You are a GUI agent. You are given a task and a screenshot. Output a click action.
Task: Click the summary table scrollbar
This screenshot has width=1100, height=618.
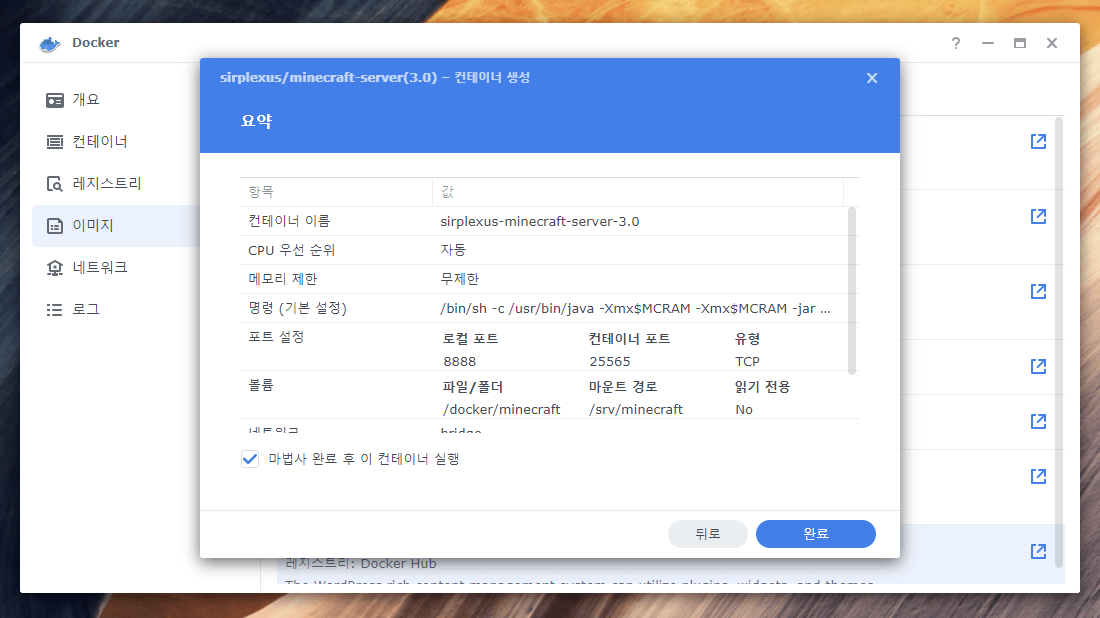pyautogui.click(x=852, y=290)
